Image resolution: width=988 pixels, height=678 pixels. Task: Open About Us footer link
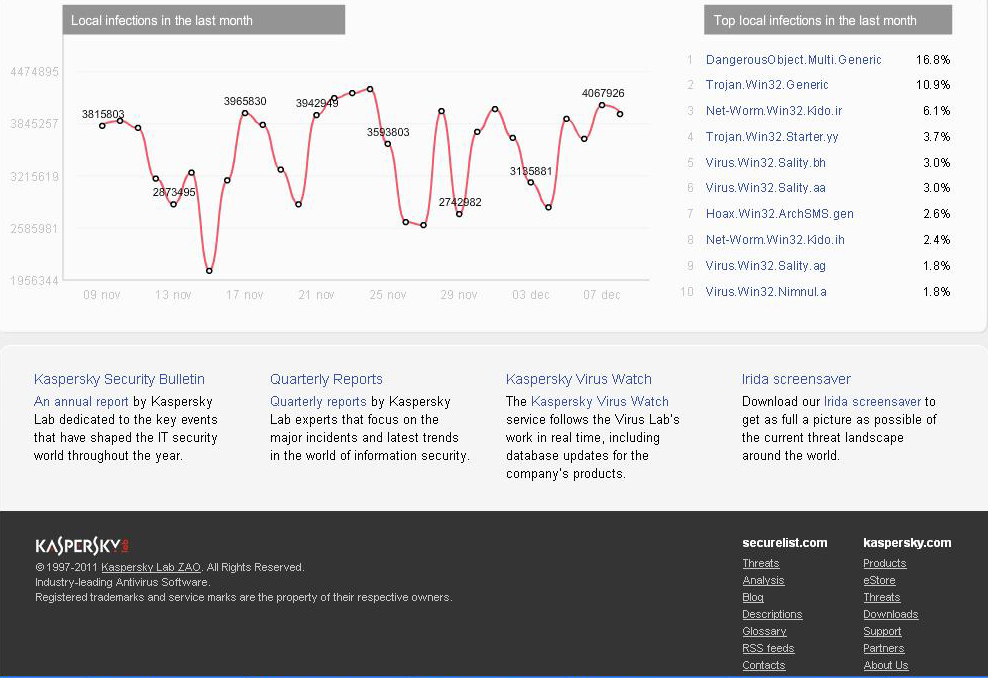[x=886, y=665]
